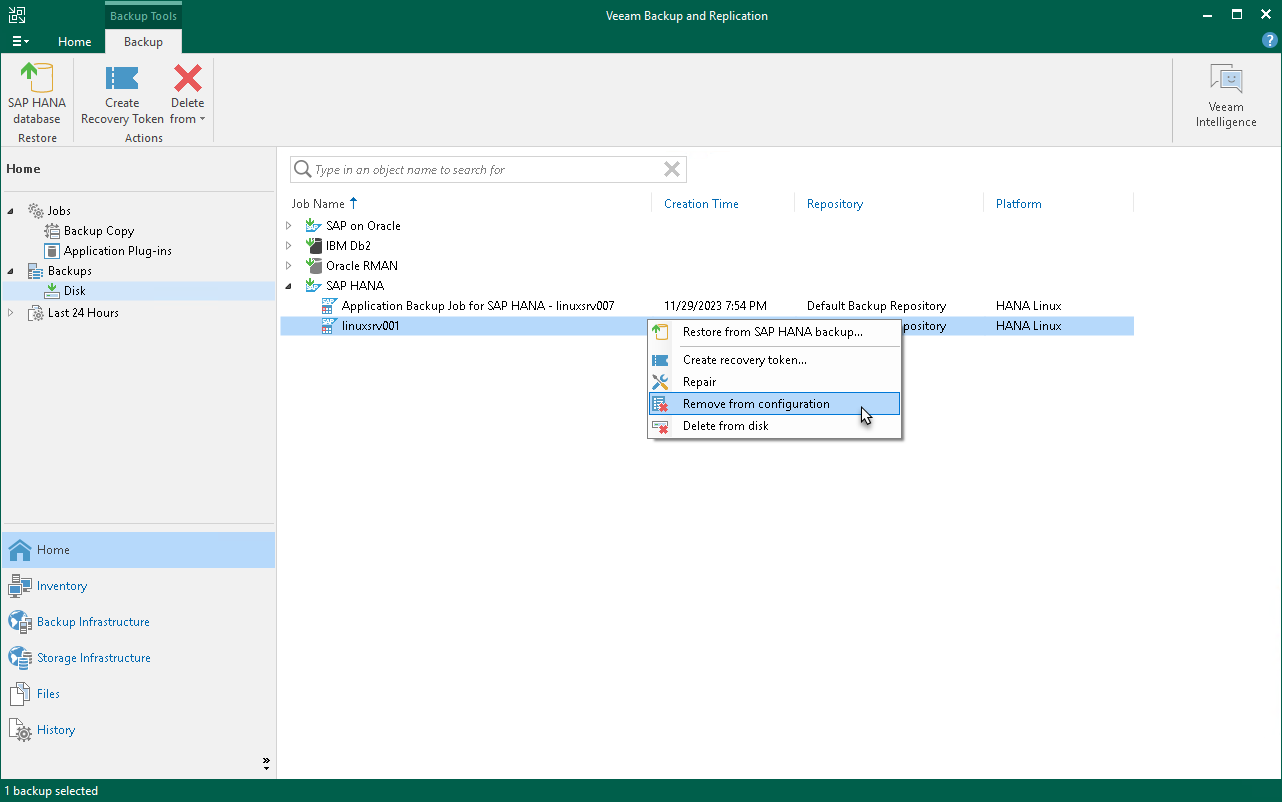
Task: Switch to the Home ribbon tab
Action: click(x=74, y=42)
